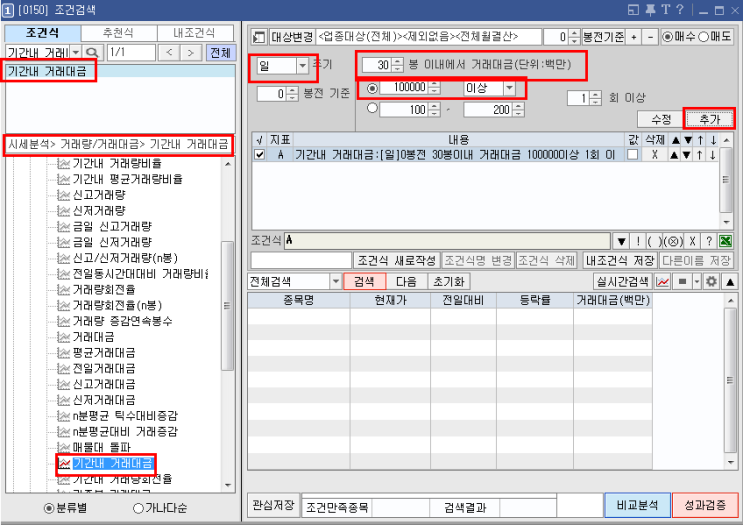Click the T font icon in title bar
This screenshot has height=525, width=743.
[x=666, y=10]
